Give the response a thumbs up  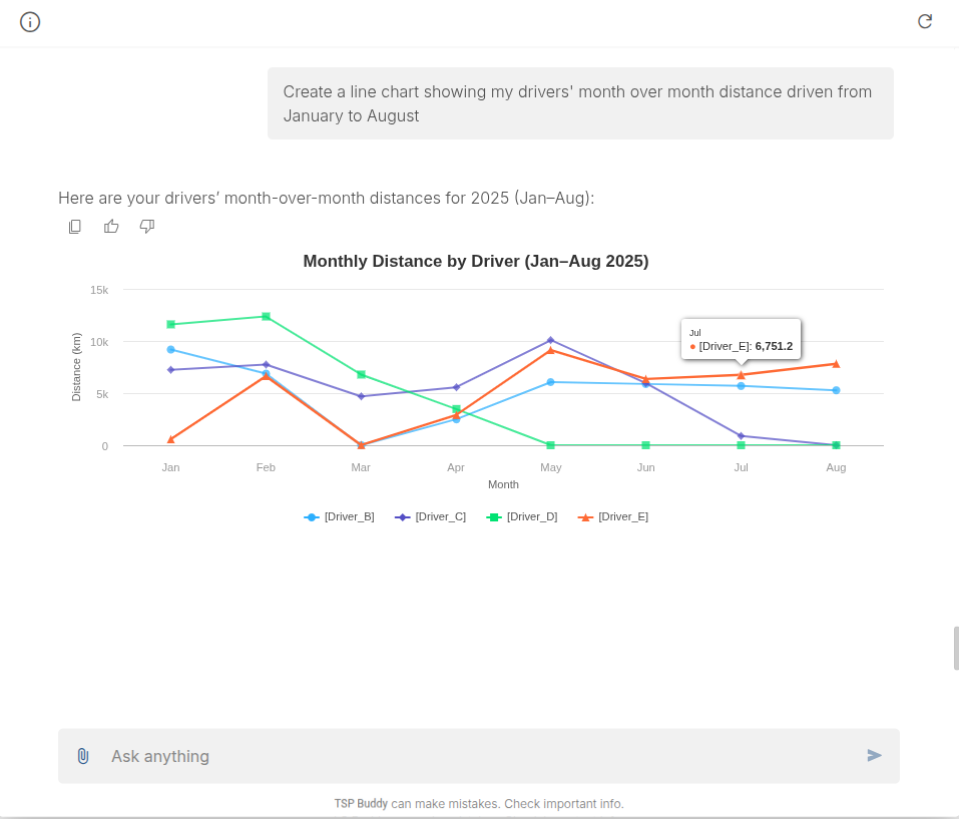click(x=111, y=227)
